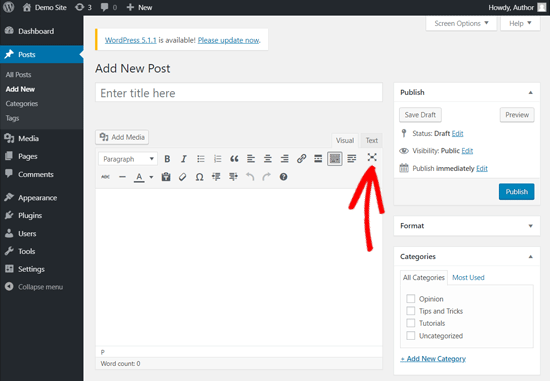The width and height of the screenshot is (550, 381).
Task: Edit the post Visibility
Action: [467, 151]
